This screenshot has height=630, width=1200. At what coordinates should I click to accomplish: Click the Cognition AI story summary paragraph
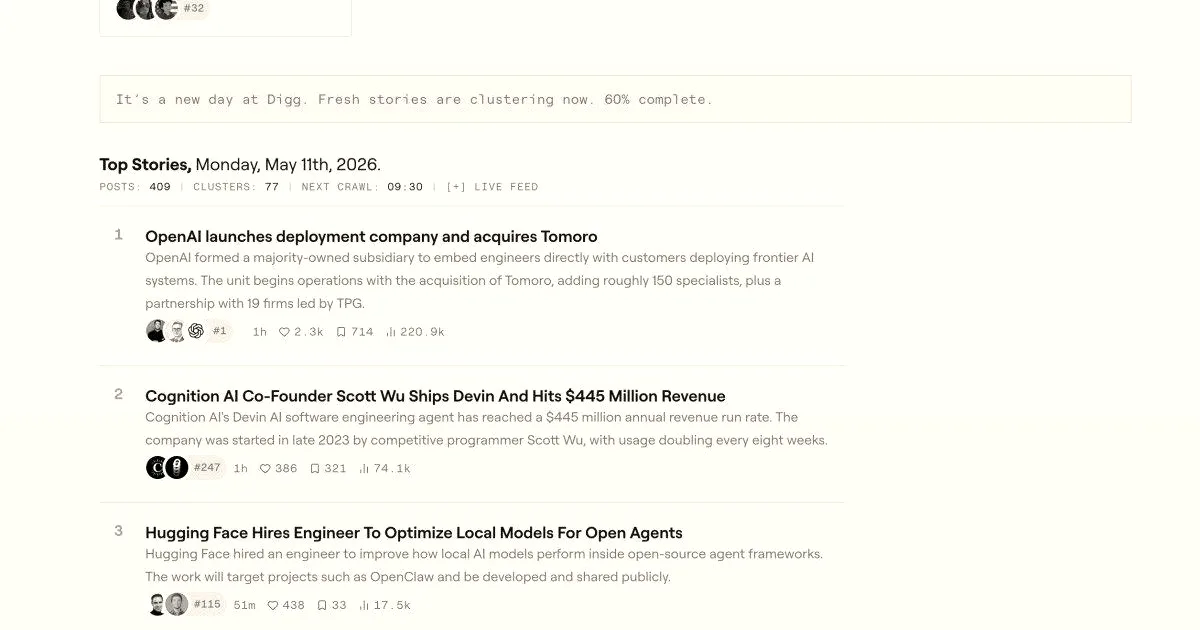(x=486, y=428)
